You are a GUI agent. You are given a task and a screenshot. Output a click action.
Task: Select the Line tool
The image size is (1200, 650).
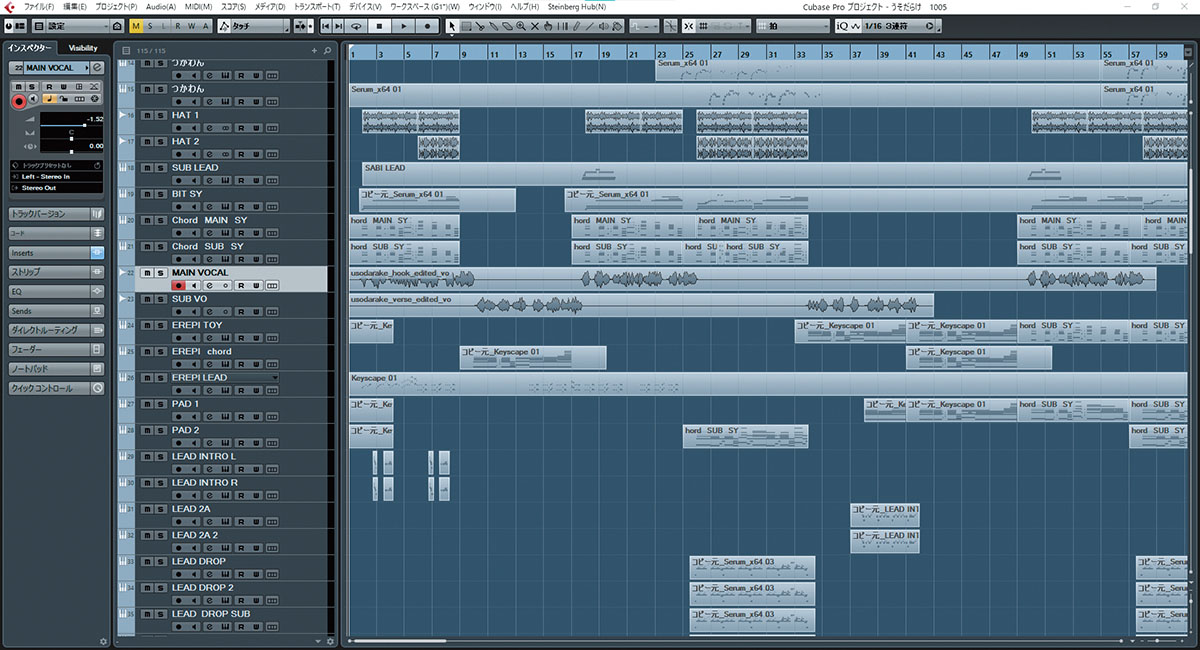(x=589, y=25)
